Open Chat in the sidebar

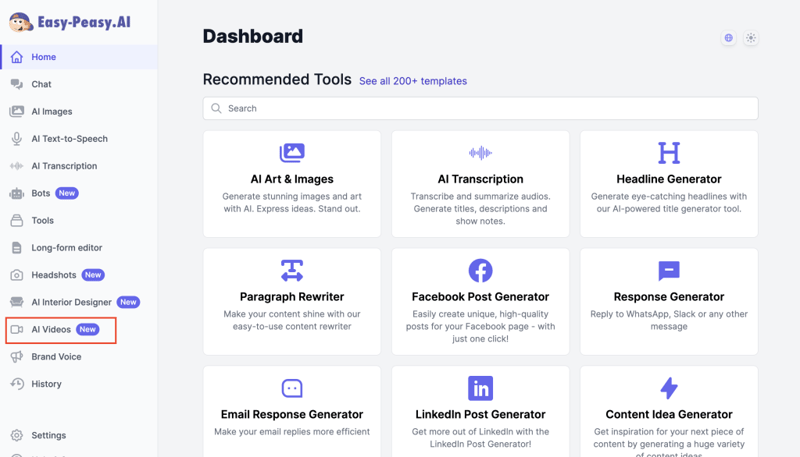[41, 84]
